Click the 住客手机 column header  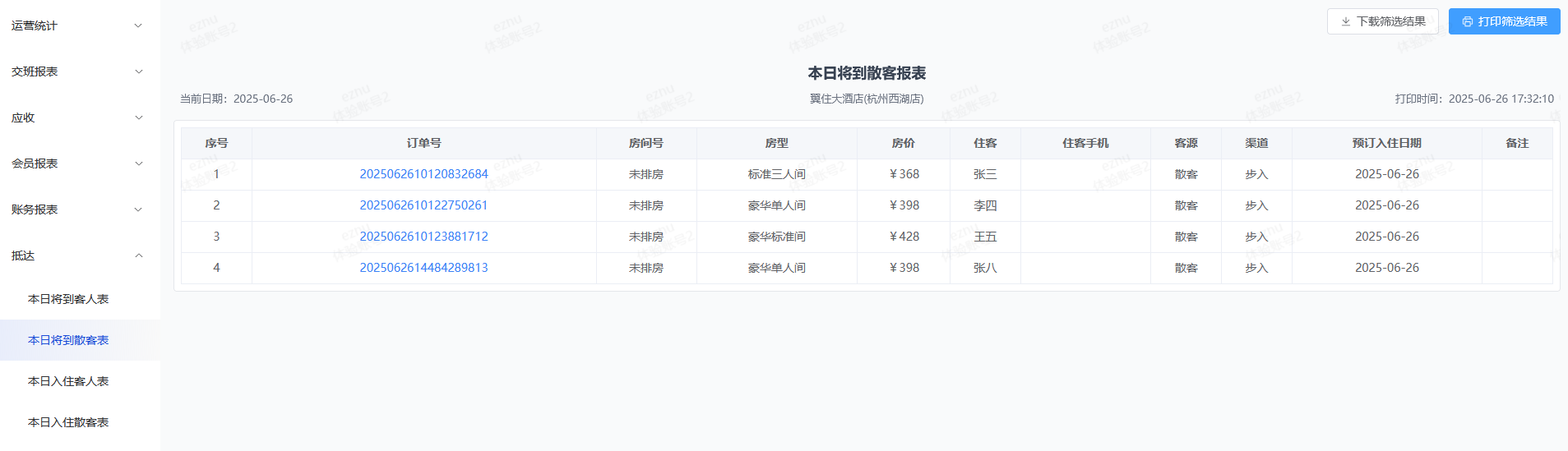1085,143
